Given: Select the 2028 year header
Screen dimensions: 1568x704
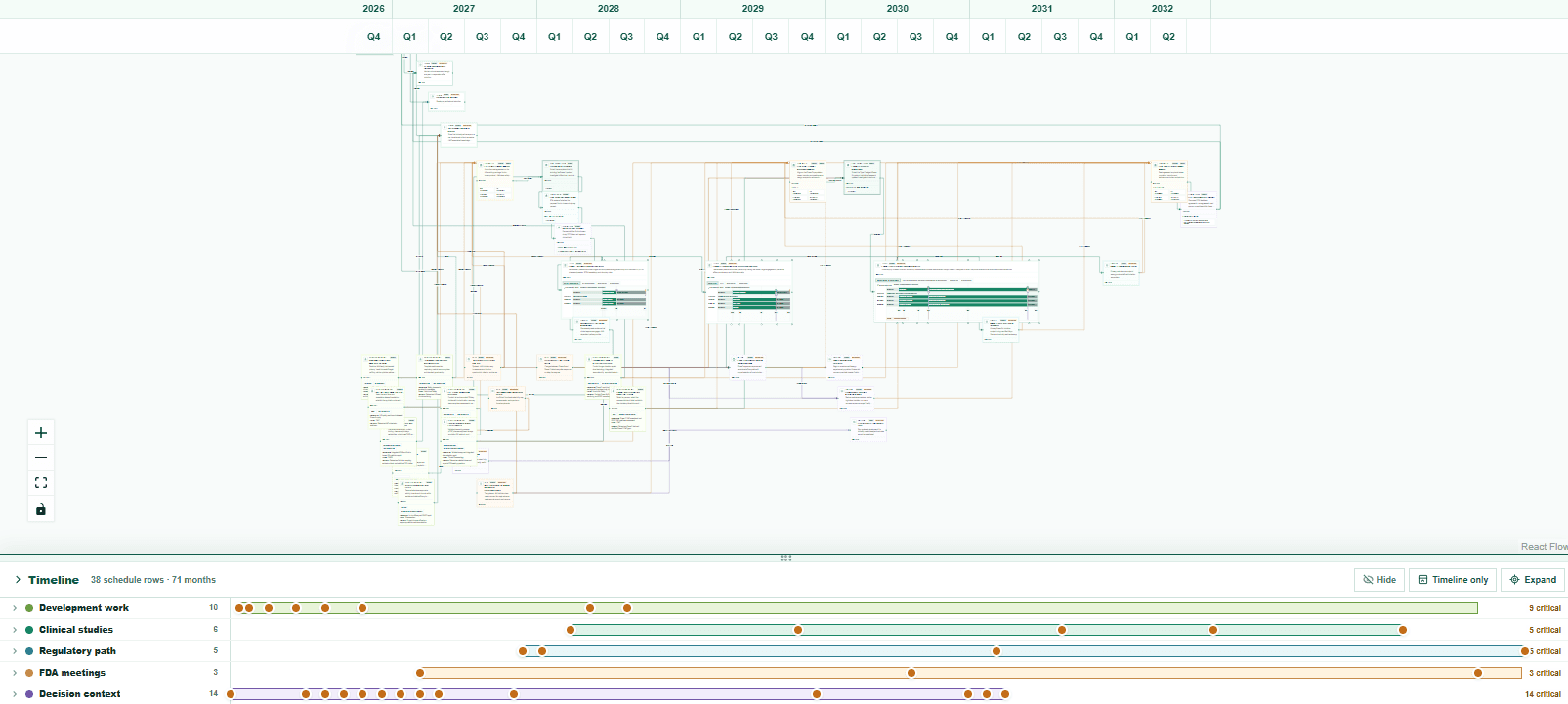Looking at the screenshot, I should 609,9.
